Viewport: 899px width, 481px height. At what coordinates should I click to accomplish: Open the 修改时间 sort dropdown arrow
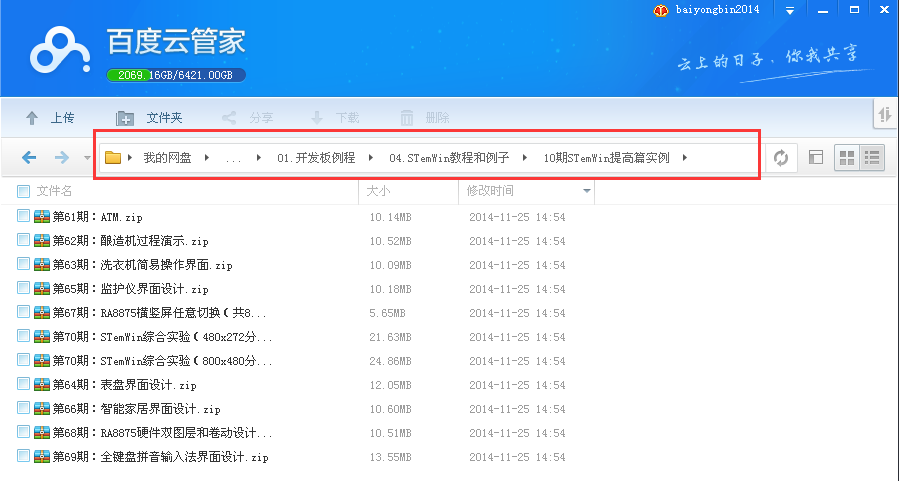coord(587,191)
